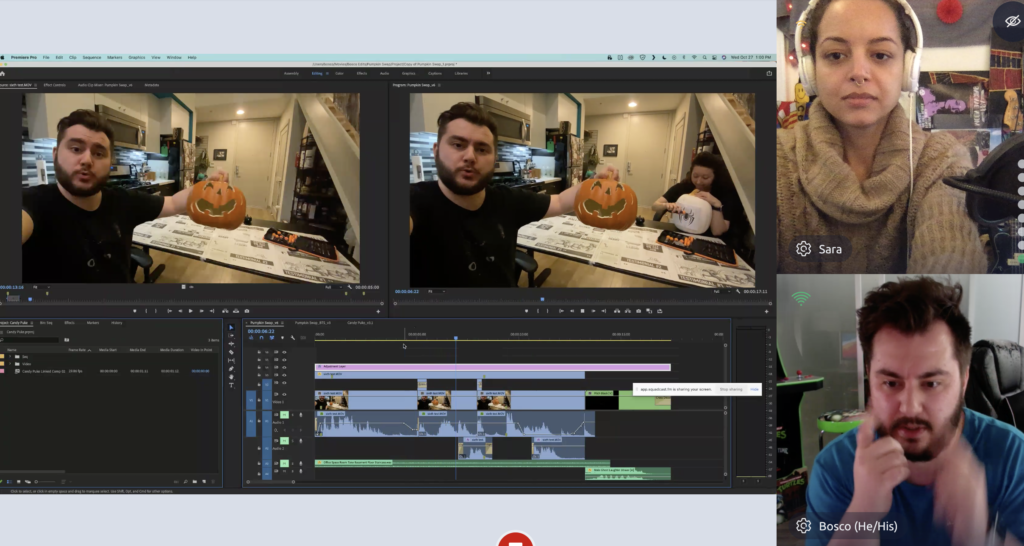
Task: Switch to History tab in Project panel
Action: (116, 323)
